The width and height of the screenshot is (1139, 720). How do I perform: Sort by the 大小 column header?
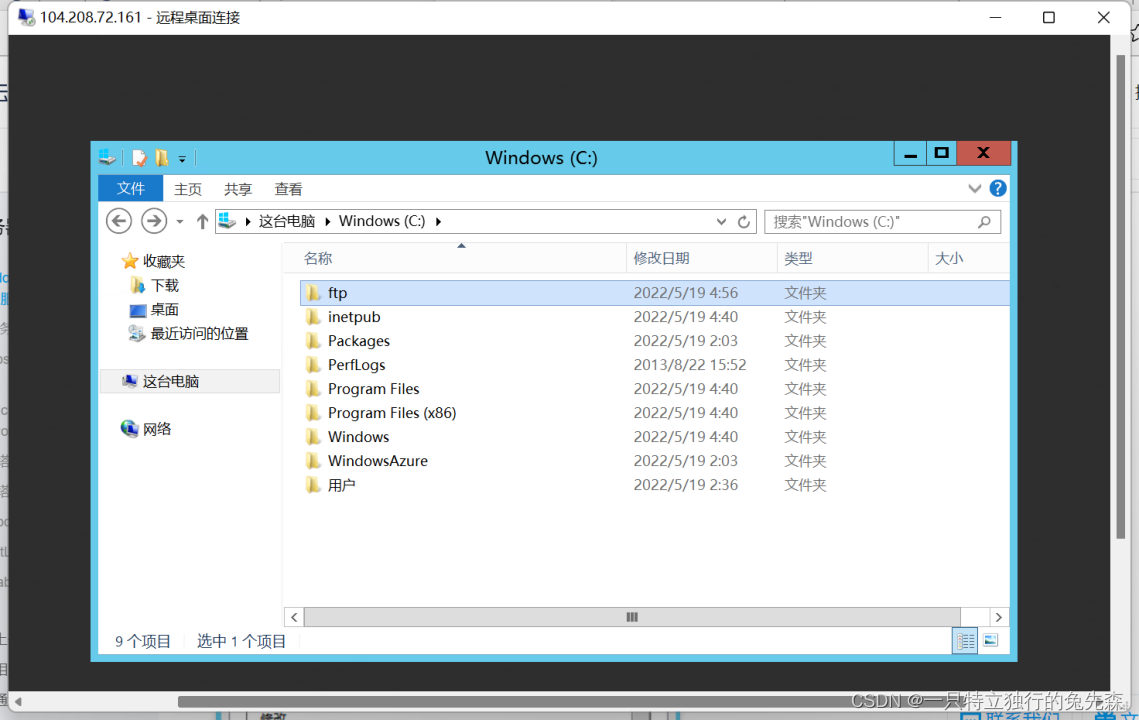[x=969, y=258]
